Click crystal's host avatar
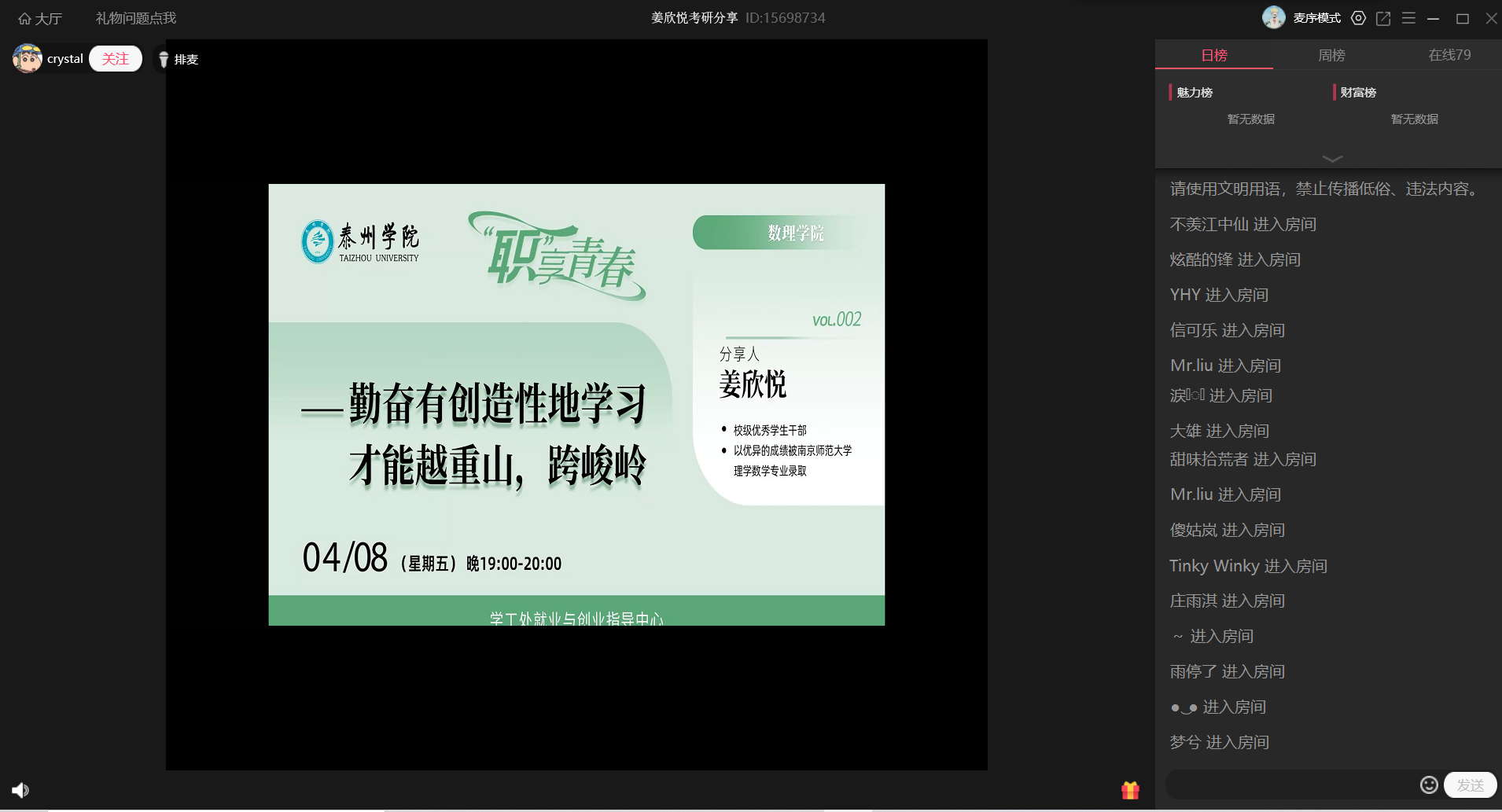This screenshot has width=1502, height=812. pos(28,59)
